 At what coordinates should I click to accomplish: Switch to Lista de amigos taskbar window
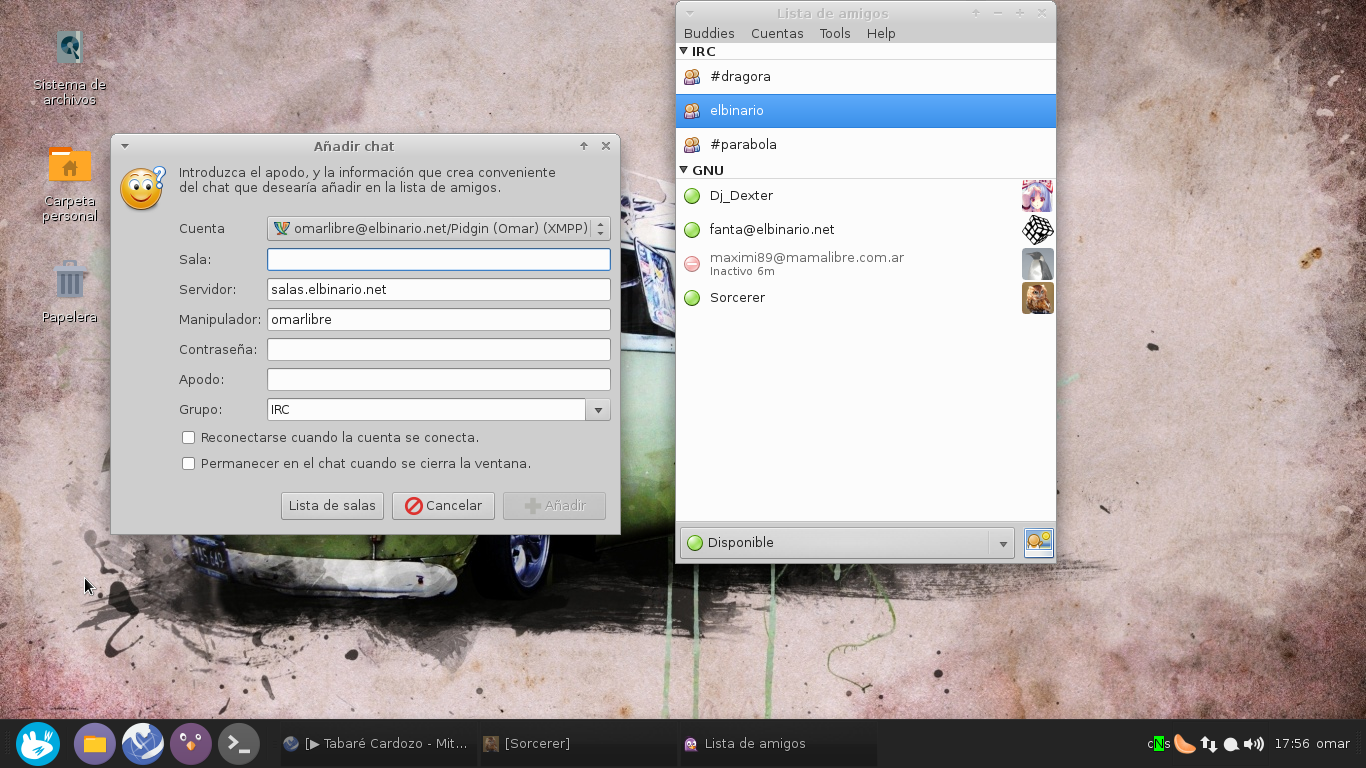click(x=777, y=744)
